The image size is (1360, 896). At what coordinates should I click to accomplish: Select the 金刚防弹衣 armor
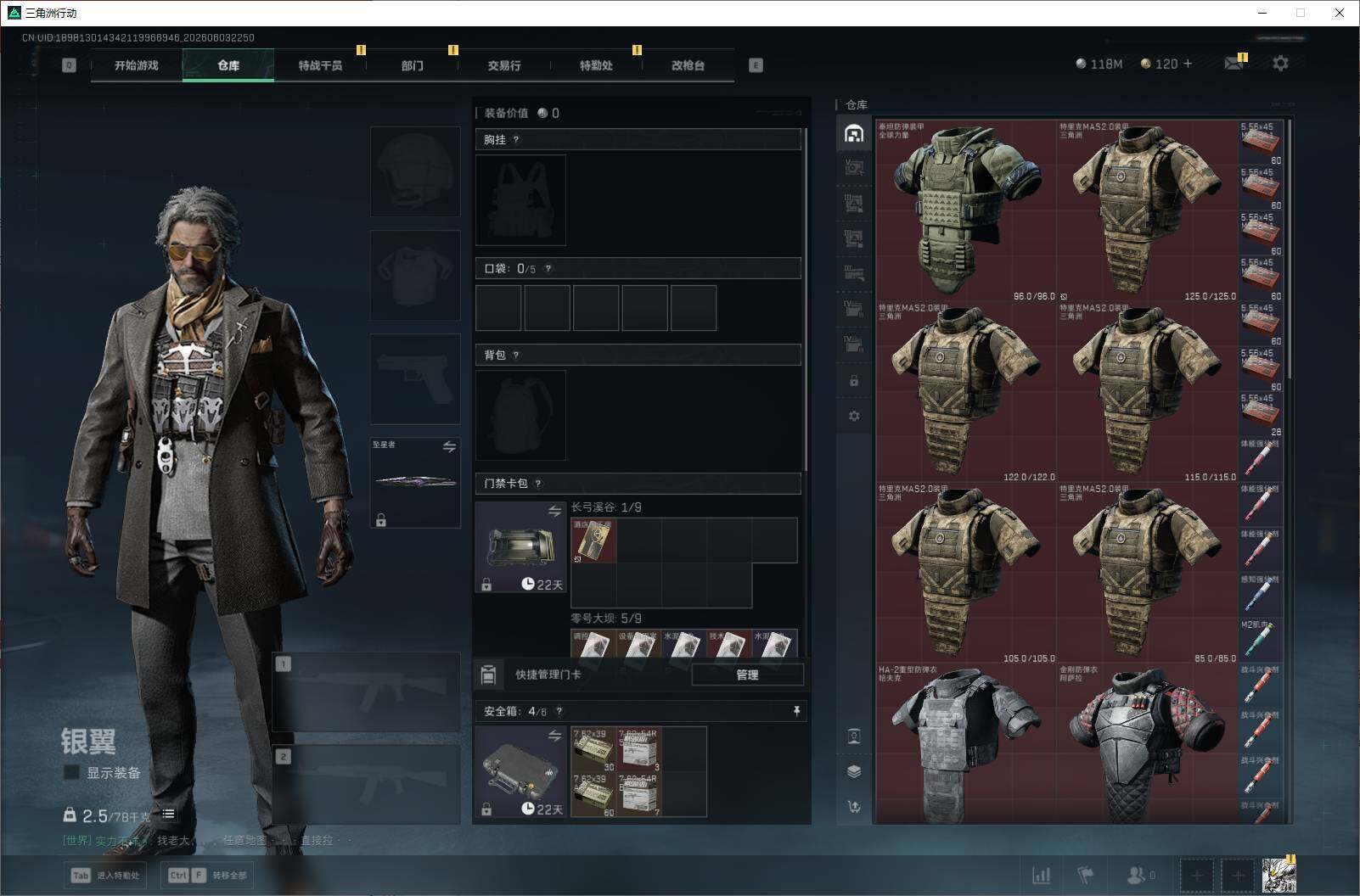point(1147,743)
